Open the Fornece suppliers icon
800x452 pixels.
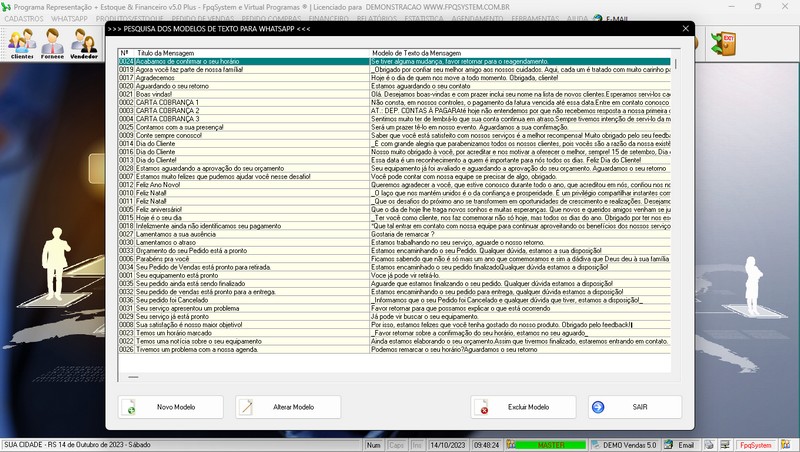[x=53, y=43]
